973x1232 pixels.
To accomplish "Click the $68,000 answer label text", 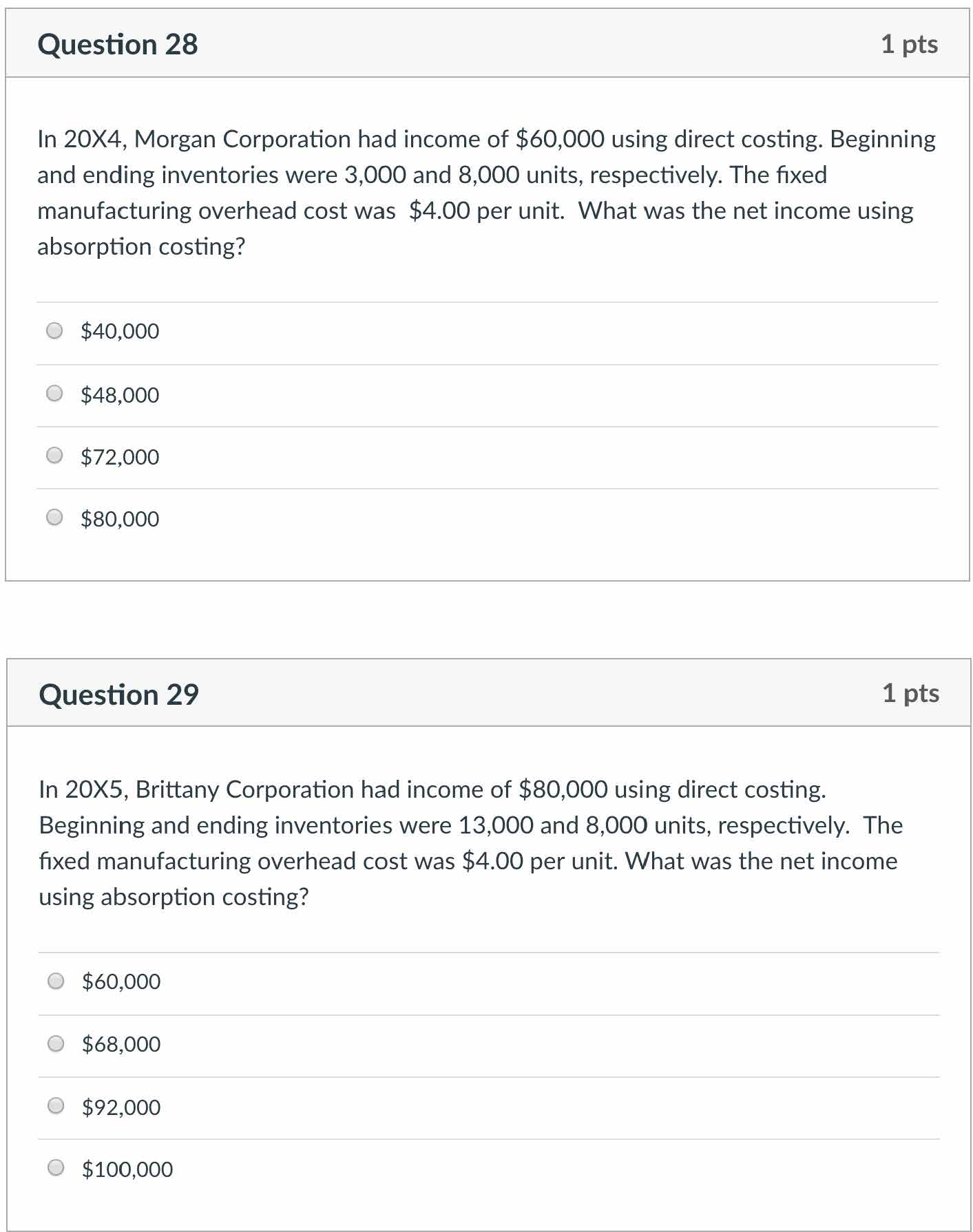I will point(121,1044).
